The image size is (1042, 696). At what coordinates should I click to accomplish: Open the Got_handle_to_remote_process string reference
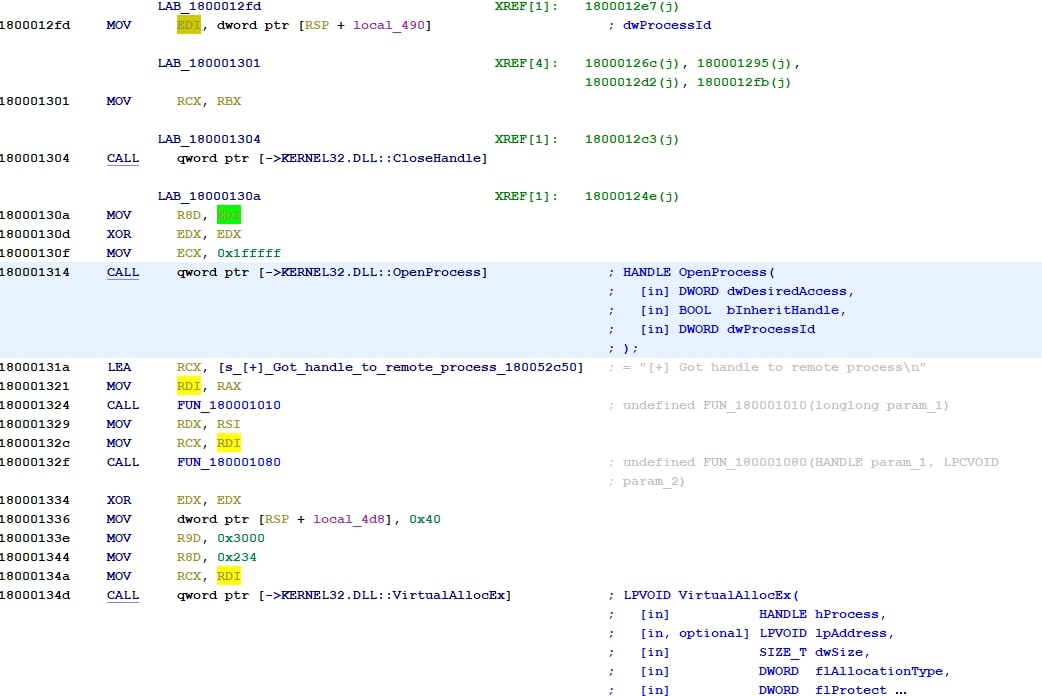396,367
